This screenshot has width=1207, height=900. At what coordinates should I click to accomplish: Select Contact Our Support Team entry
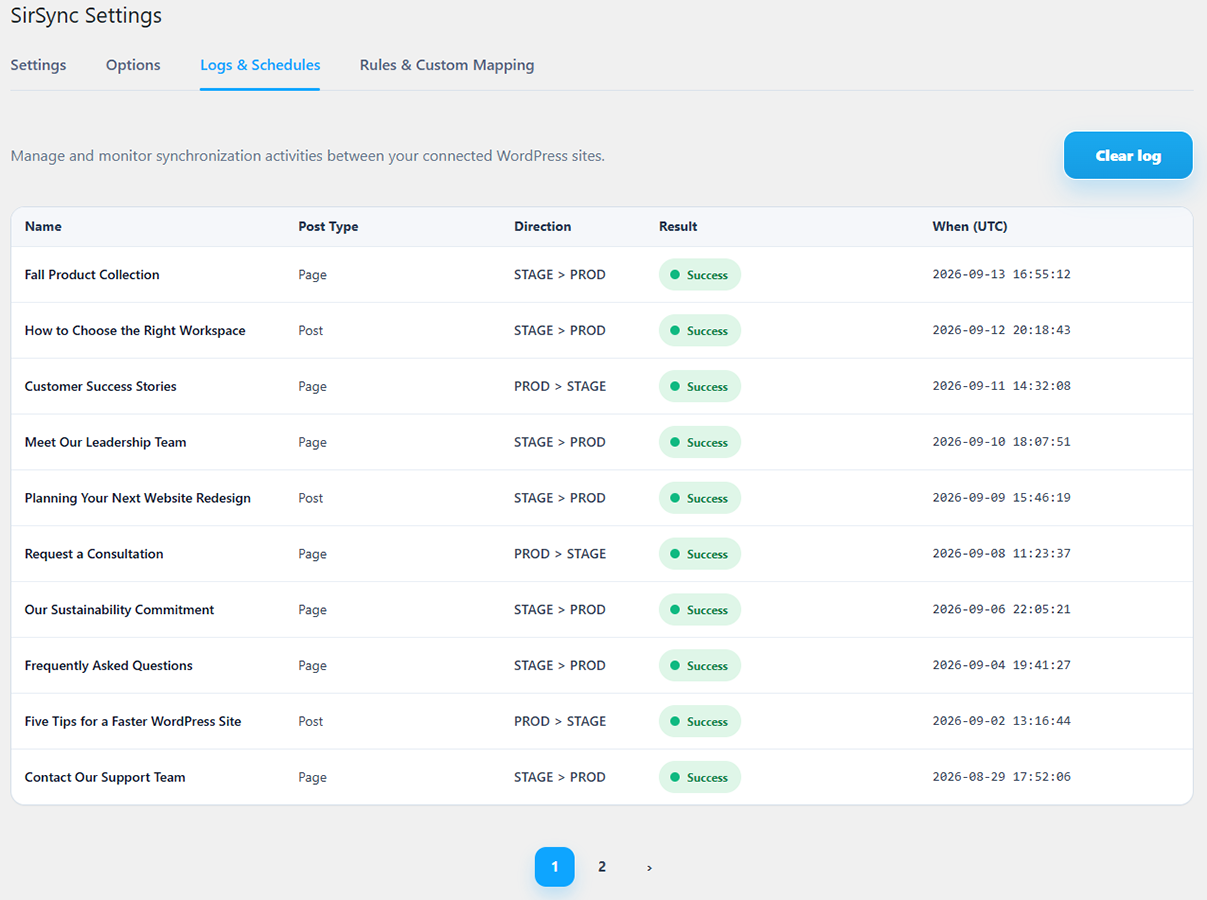coord(105,779)
